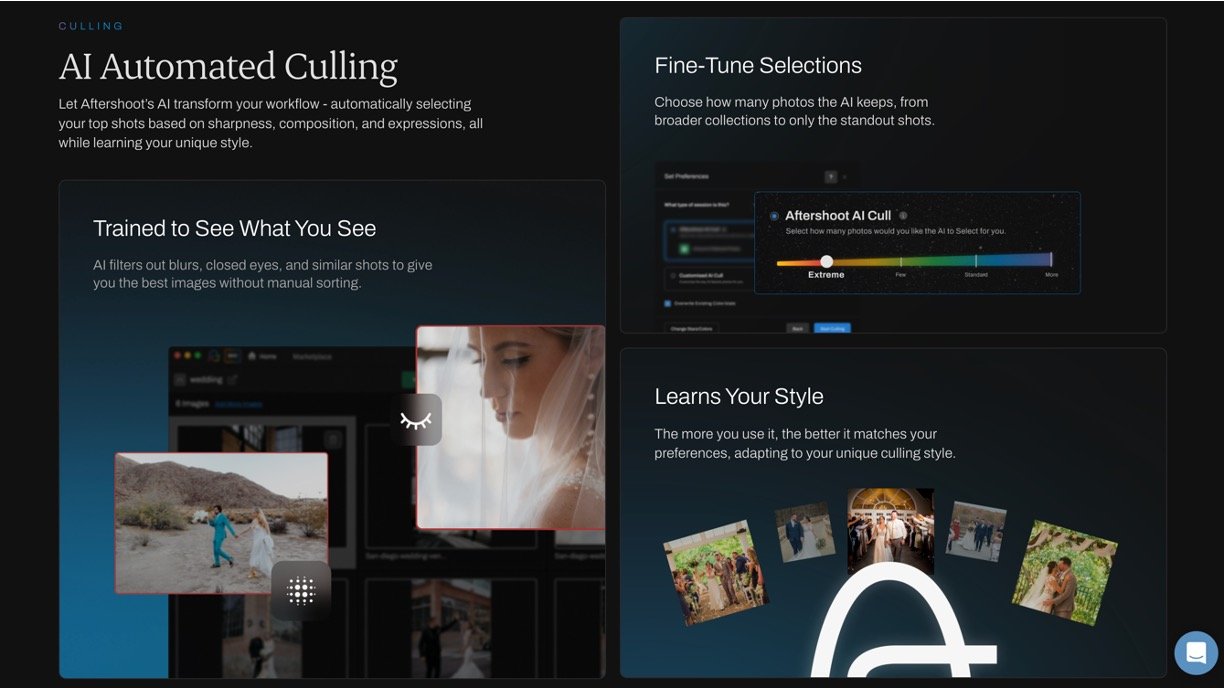Click the desert couple walking photo
Viewport: 1224px width, 688px height.
pyautogui.click(x=221, y=523)
